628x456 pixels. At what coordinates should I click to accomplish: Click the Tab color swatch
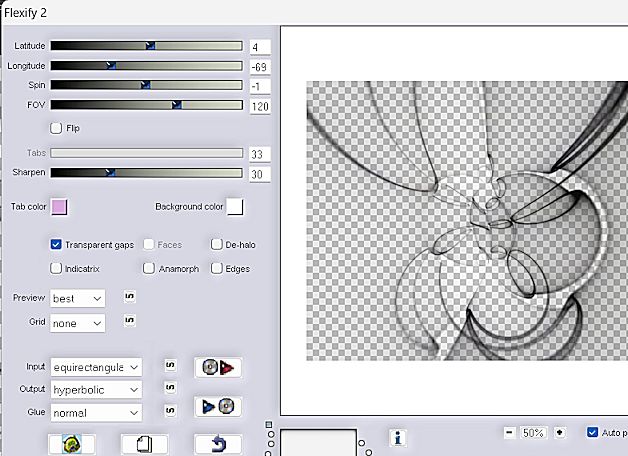pyautogui.click(x=59, y=207)
